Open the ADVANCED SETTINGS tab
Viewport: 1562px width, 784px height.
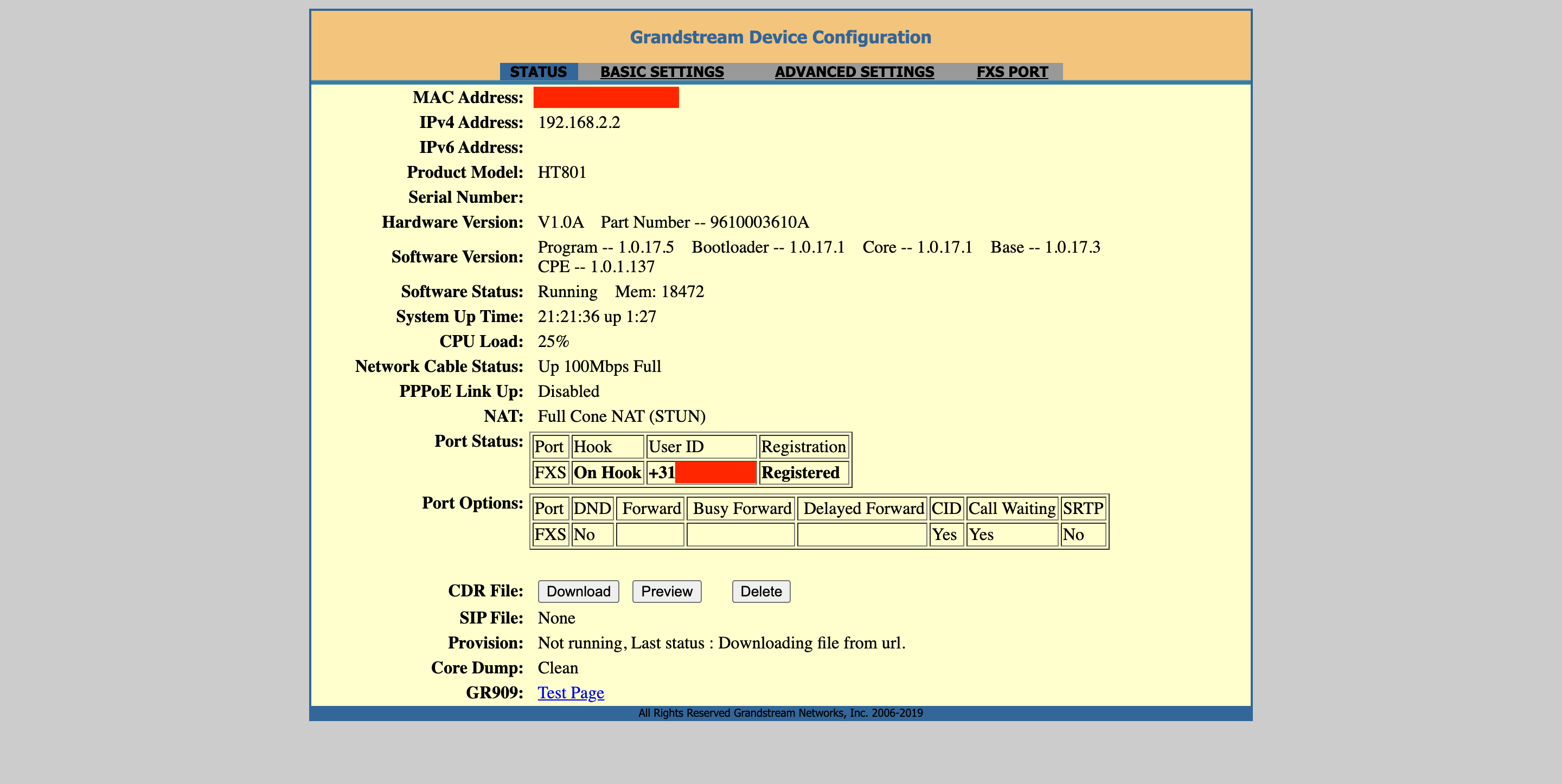[x=854, y=72]
